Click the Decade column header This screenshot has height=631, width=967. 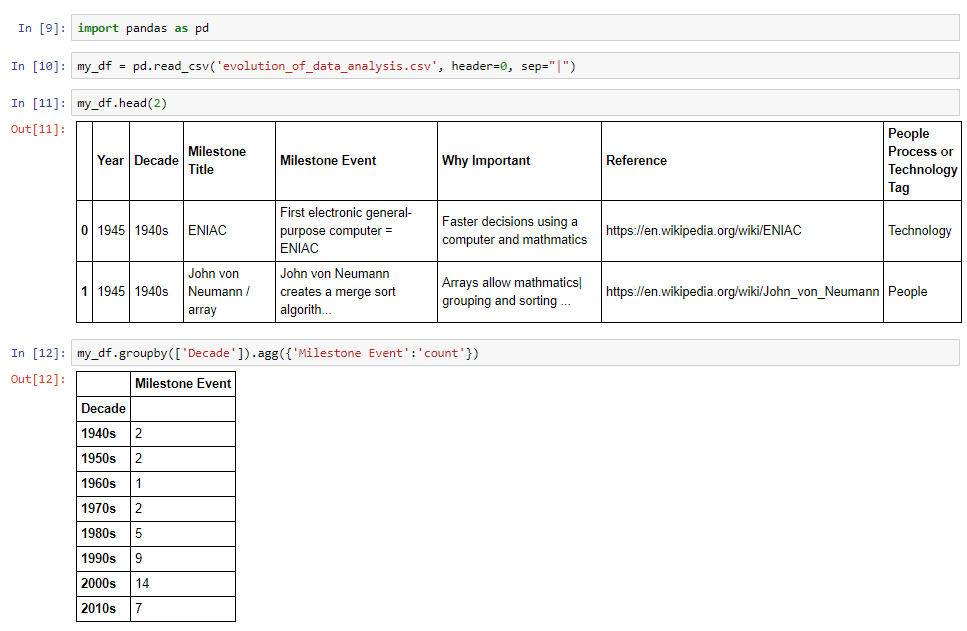tap(156, 160)
